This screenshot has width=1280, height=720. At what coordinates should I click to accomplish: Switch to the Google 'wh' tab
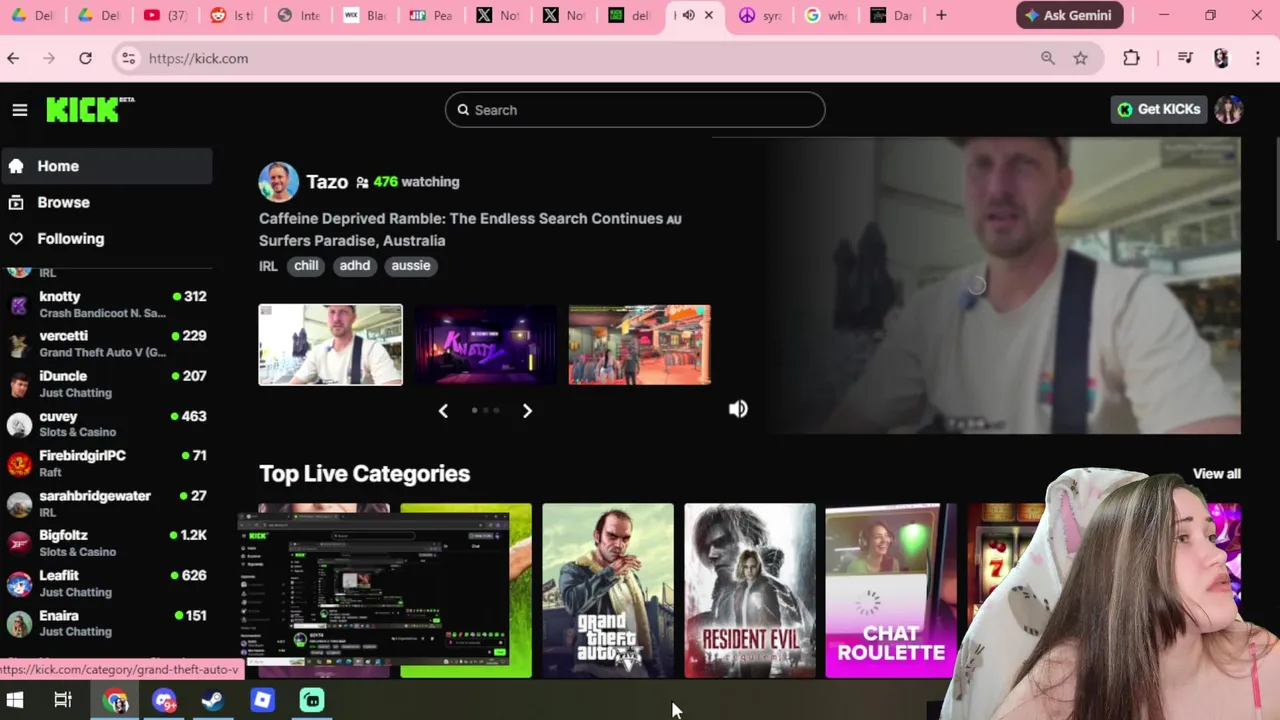(826, 15)
